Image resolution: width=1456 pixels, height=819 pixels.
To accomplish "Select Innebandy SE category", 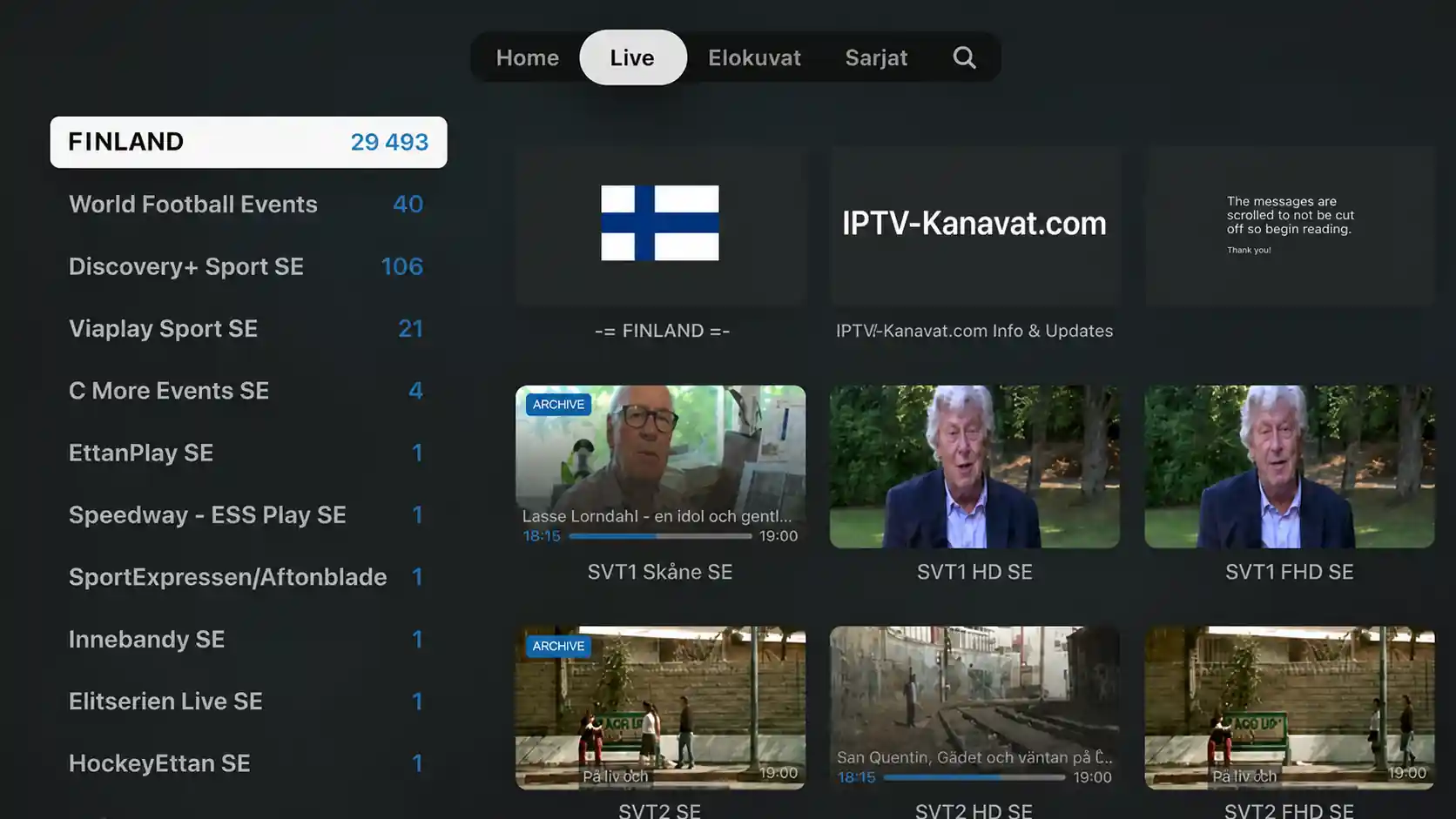I will (x=248, y=640).
